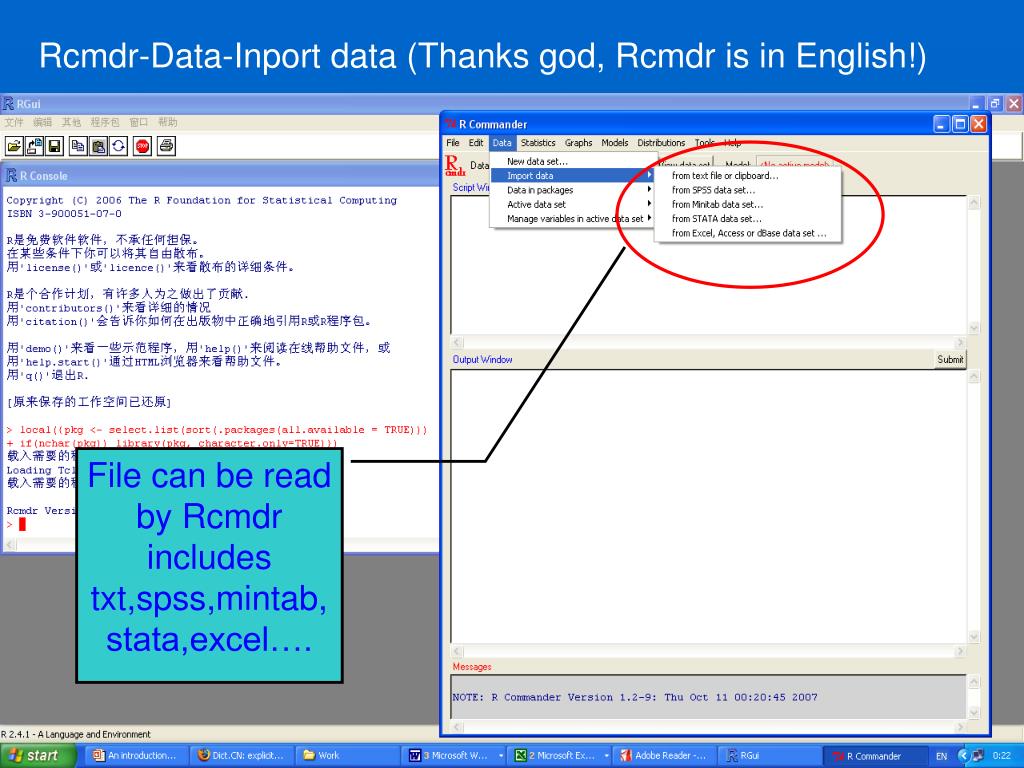Image resolution: width=1024 pixels, height=768 pixels.
Task: Click the Script Window vertical scrollbar up arrow
Action: point(974,202)
